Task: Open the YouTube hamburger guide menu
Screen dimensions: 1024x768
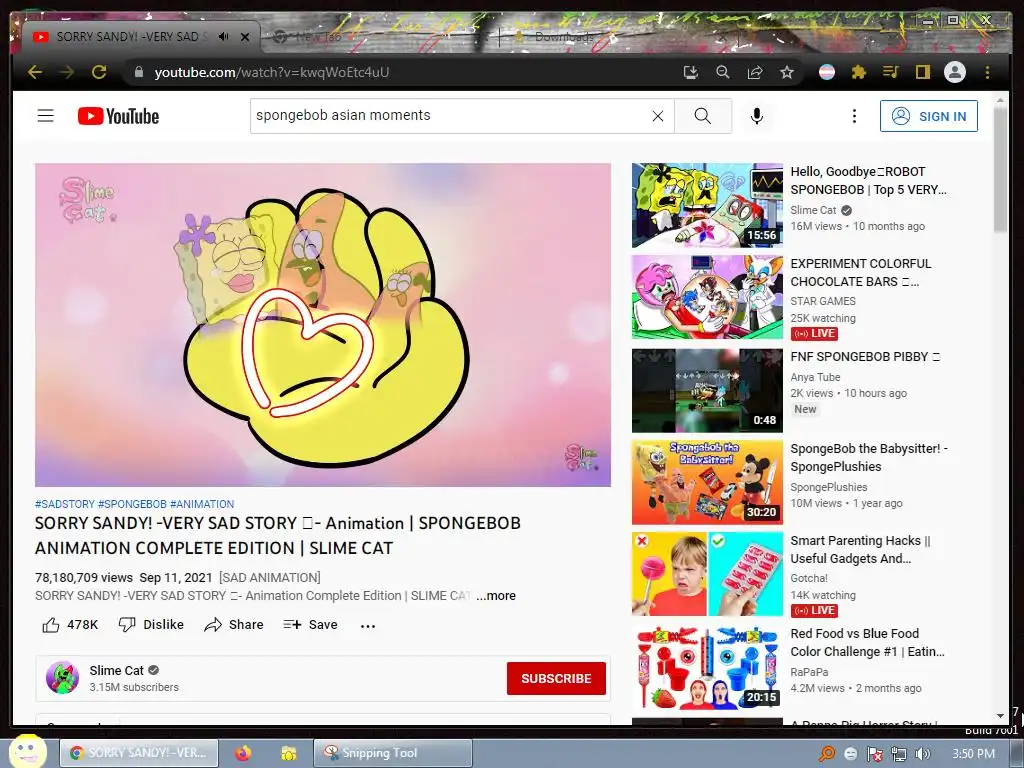Action: pos(46,116)
